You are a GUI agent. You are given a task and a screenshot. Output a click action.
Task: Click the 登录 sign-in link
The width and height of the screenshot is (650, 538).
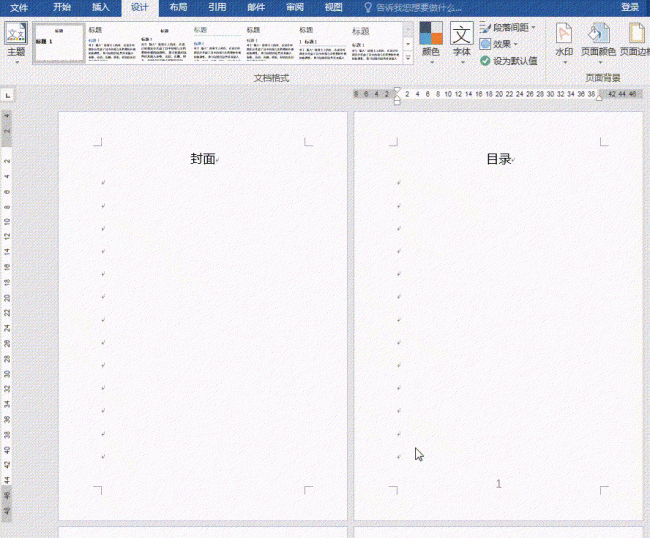point(630,7)
